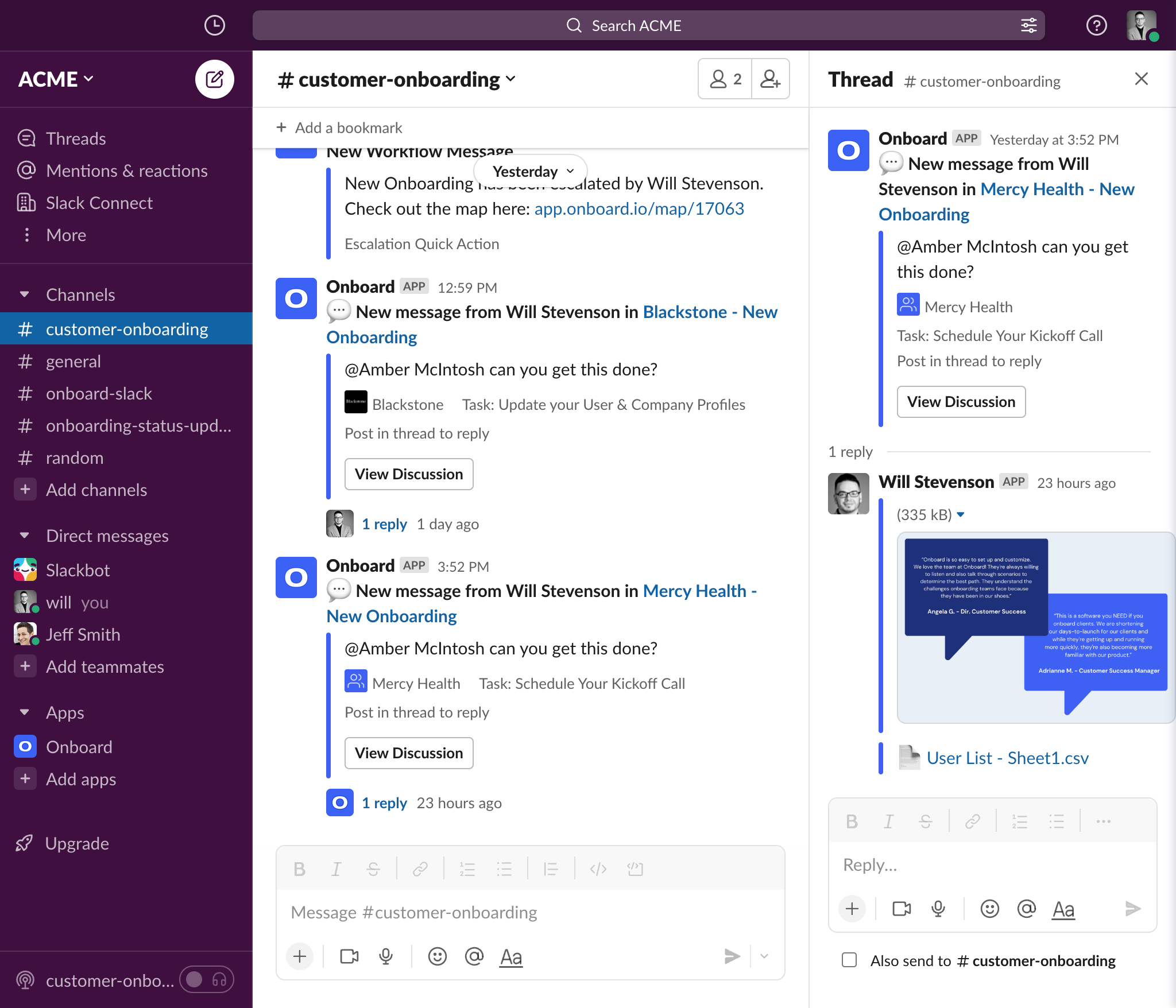Collapse the Apps section

coord(24,712)
